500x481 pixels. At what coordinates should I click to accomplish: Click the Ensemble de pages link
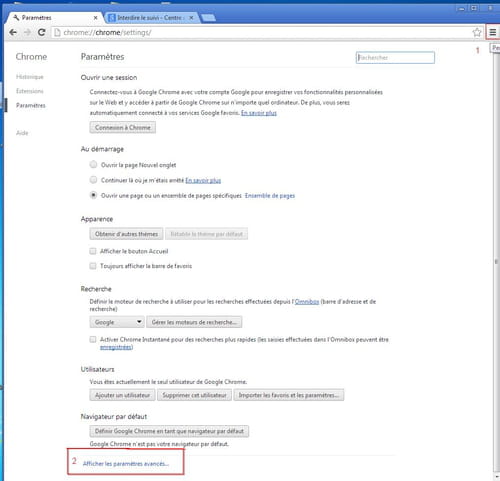pyautogui.click(x=270, y=196)
